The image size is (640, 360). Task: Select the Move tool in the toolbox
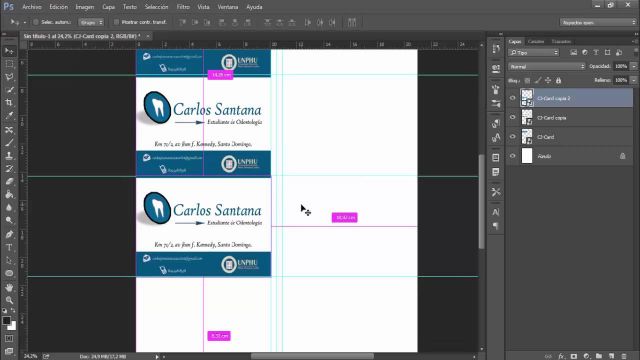[x=9, y=51]
